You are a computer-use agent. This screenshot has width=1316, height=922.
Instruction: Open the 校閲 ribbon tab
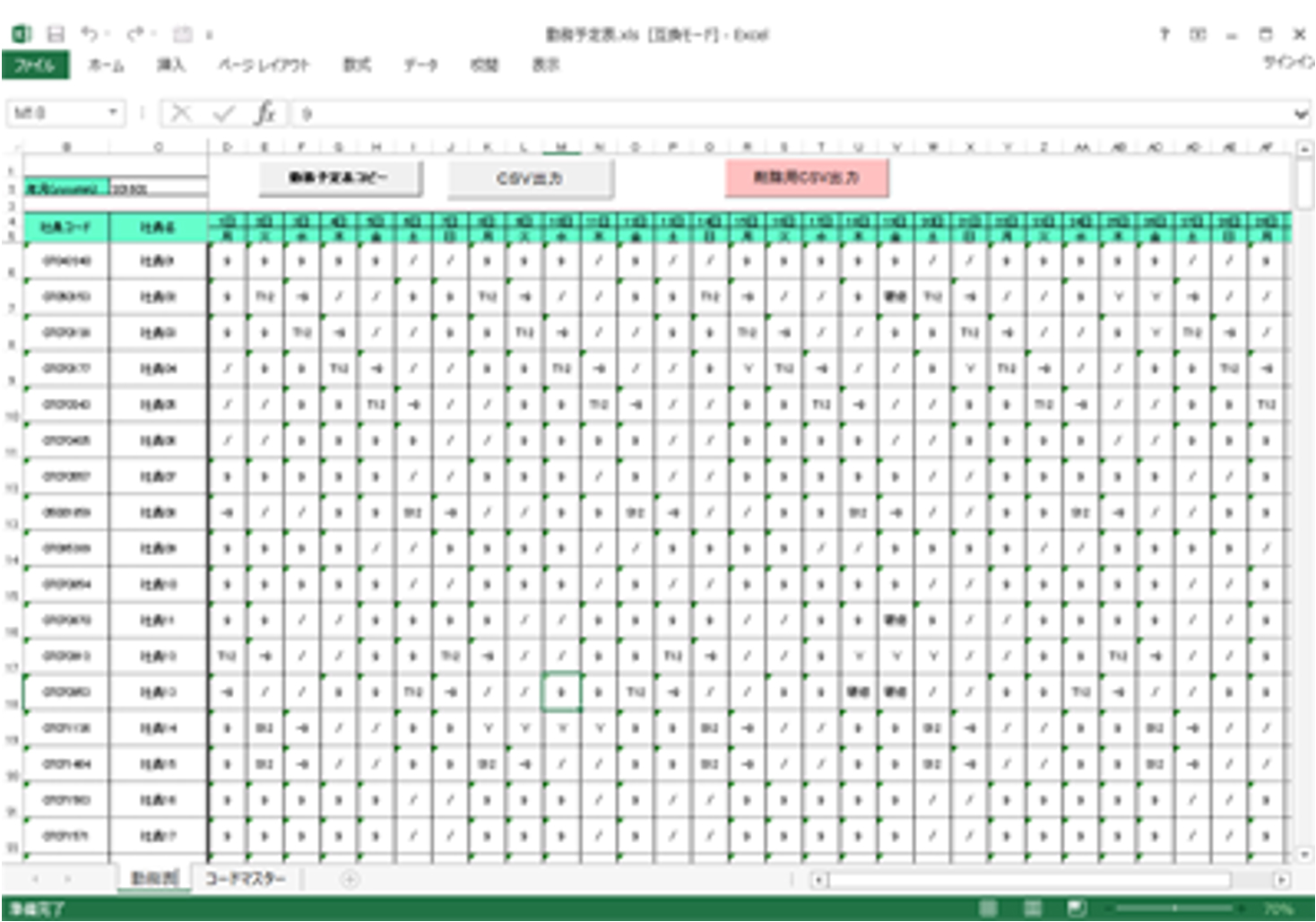click(484, 65)
